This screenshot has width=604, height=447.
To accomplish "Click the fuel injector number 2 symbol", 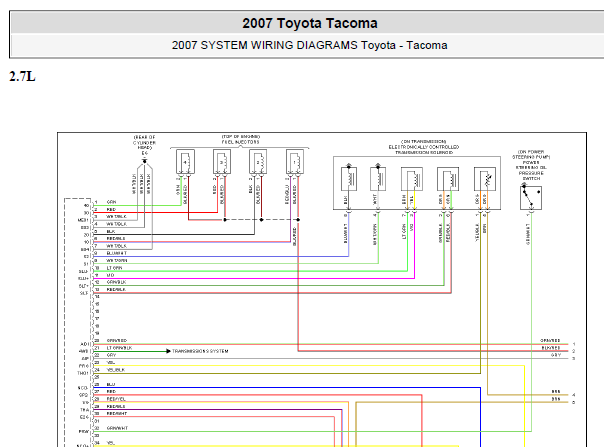I will tap(258, 162).
